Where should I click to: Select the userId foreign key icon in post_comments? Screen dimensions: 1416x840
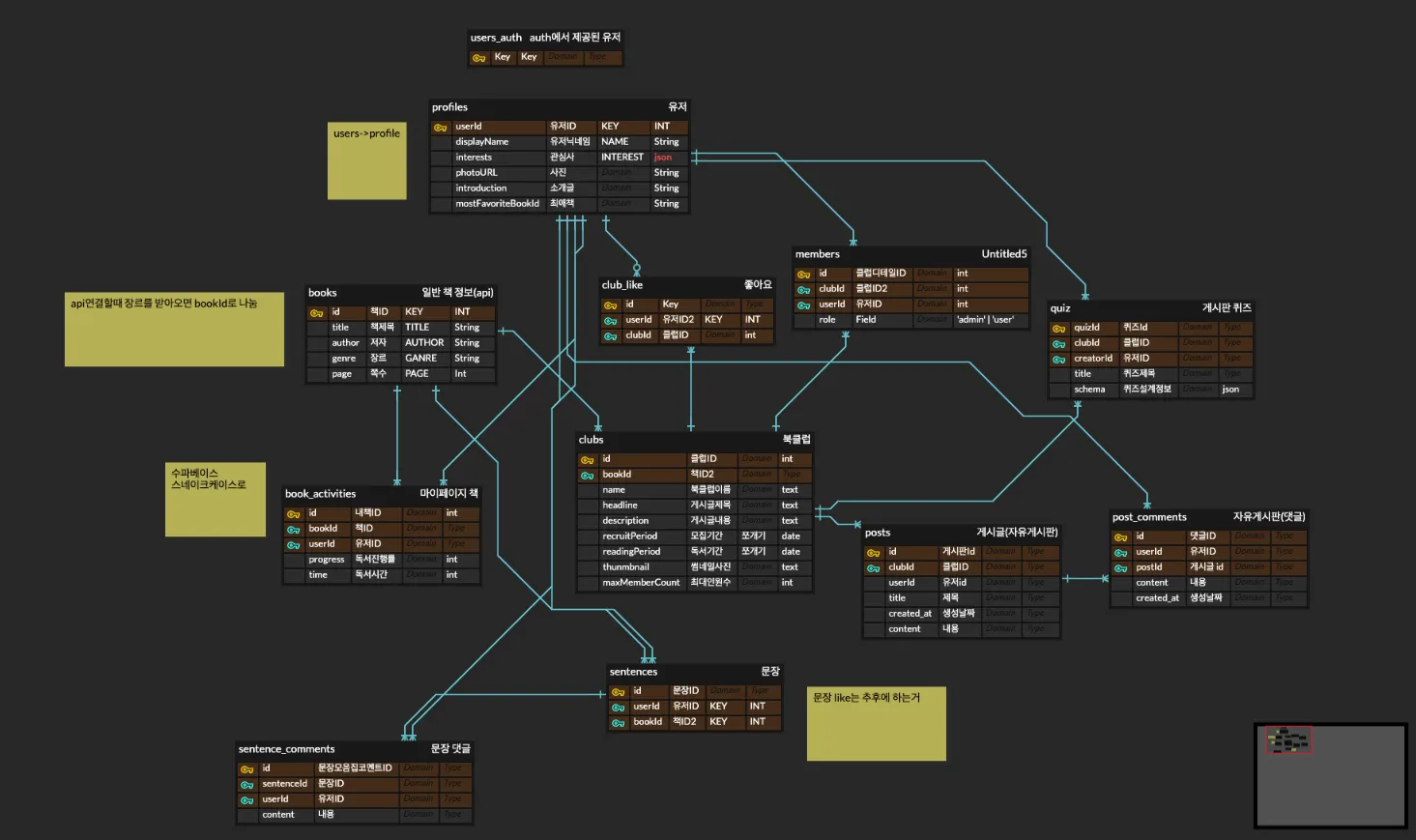pos(1121,553)
